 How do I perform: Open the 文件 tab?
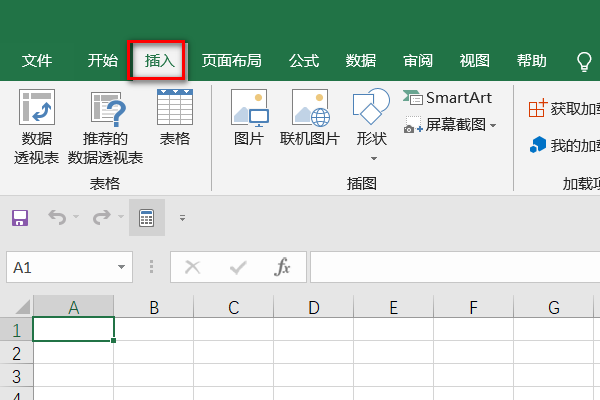point(37,60)
